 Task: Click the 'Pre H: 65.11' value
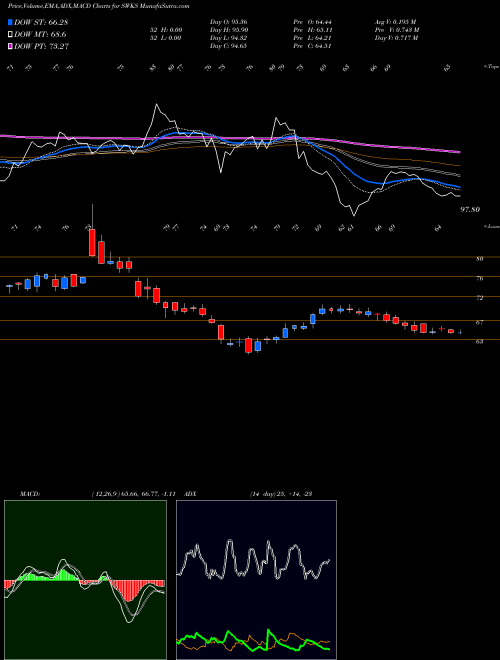(x=314, y=30)
